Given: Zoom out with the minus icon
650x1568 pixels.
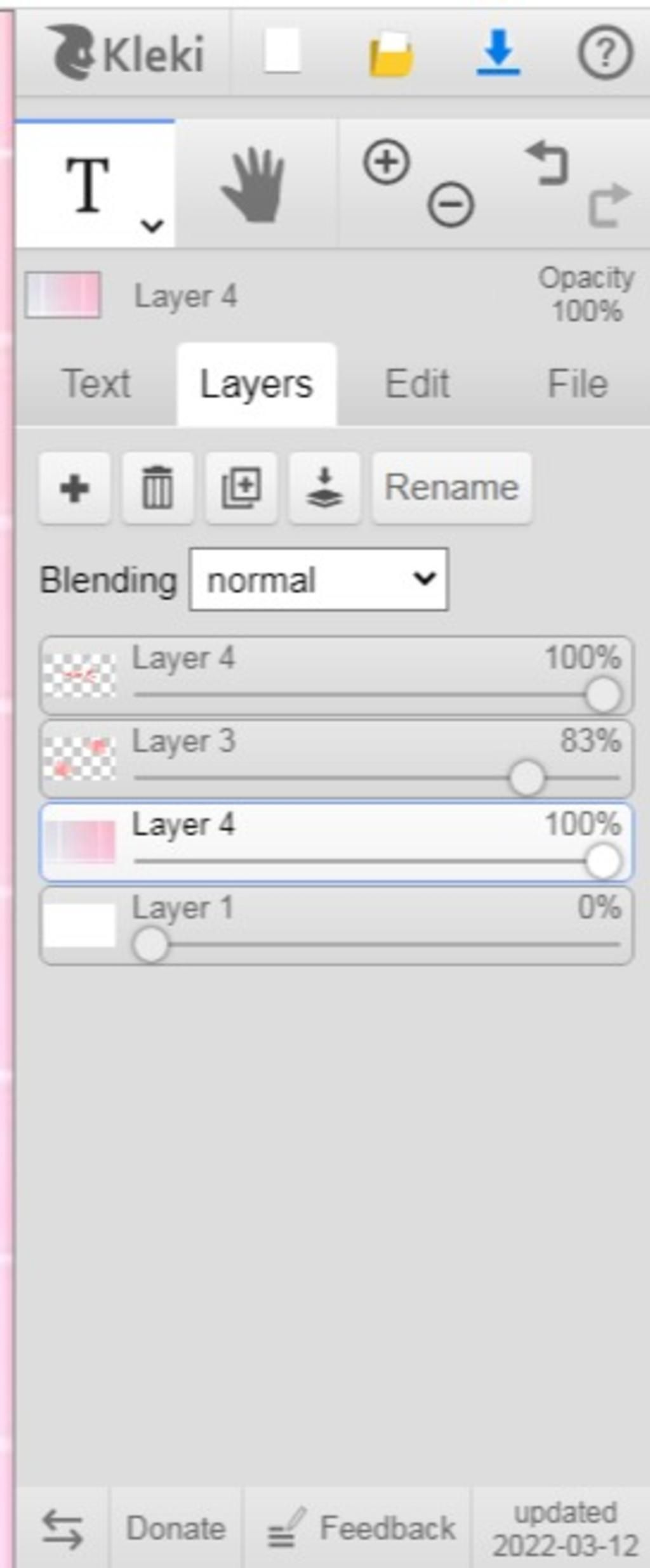Looking at the screenshot, I should (451, 204).
